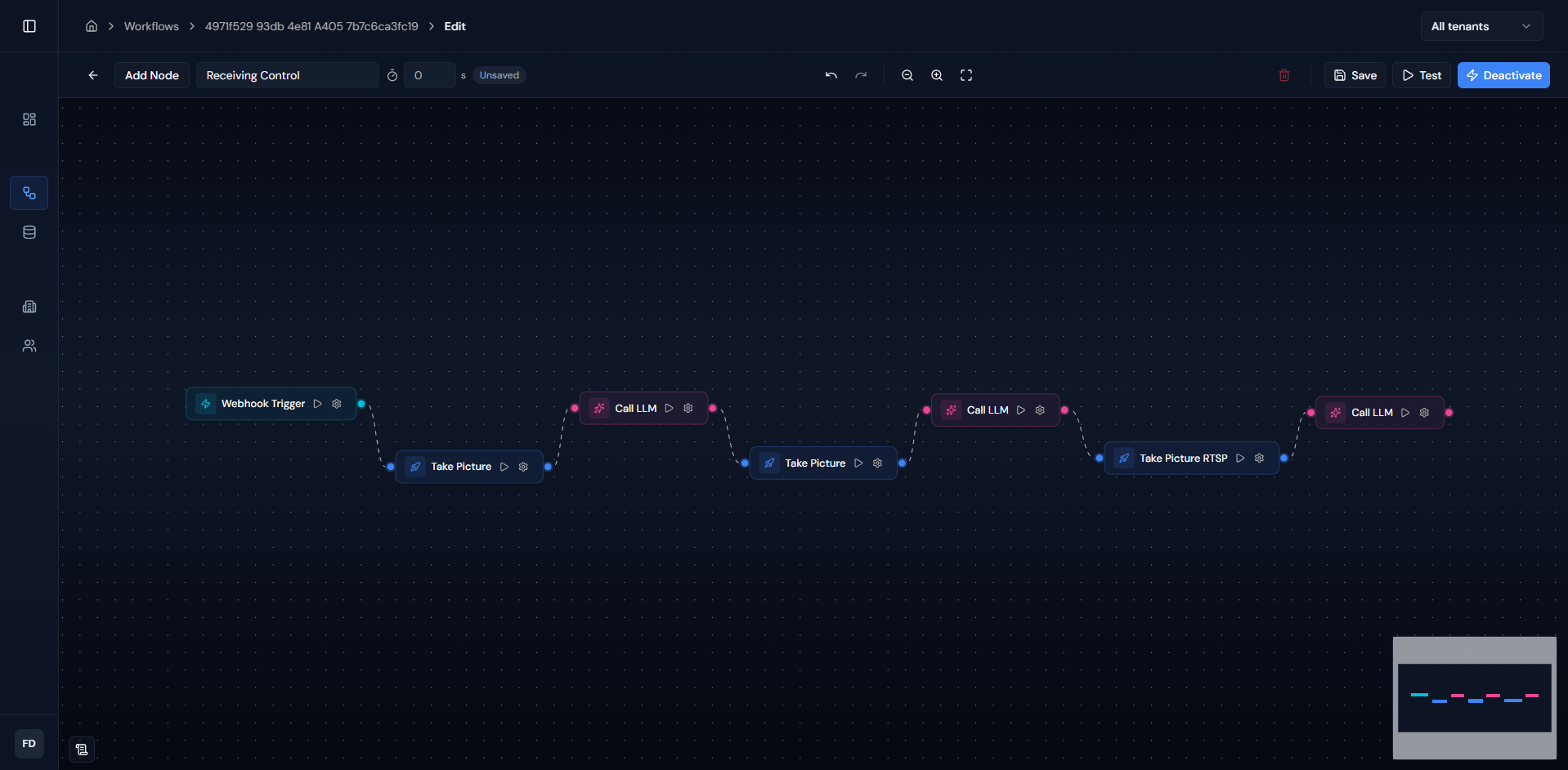Click the Webhook Trigger lightning bolt icon
Viewport: 1568px width, 770px height.
tap(206, 404)
